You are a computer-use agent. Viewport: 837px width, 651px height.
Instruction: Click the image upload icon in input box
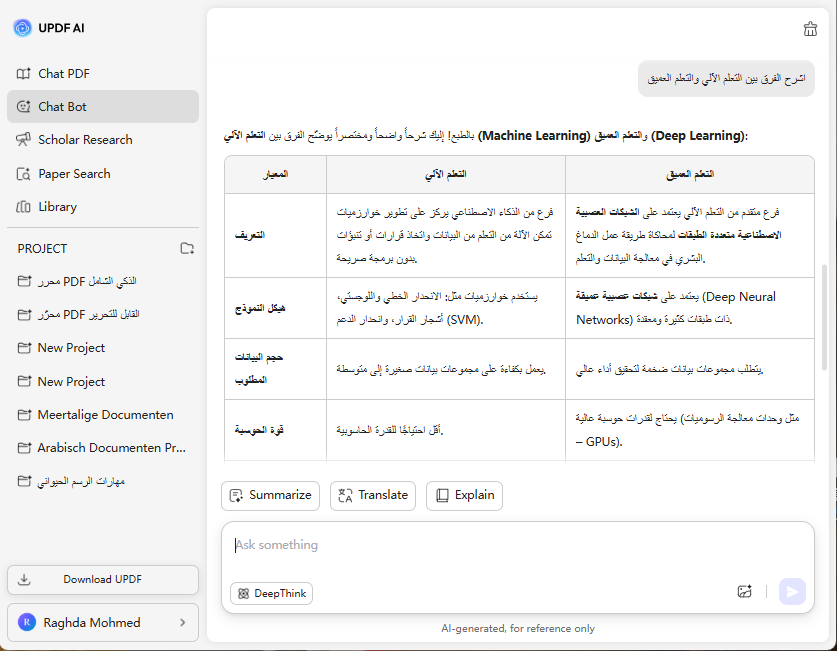(744, 592)
